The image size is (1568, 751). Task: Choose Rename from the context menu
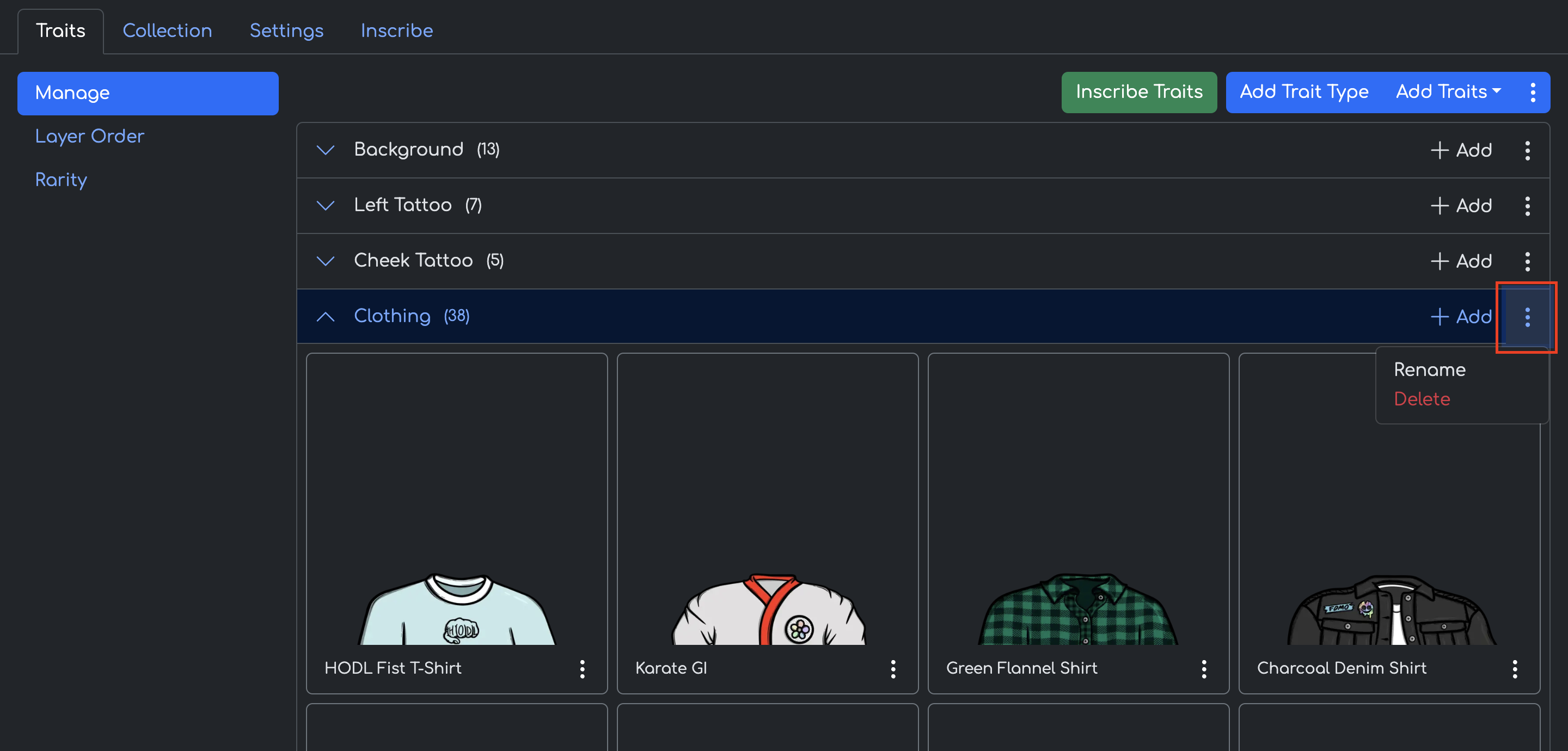coord(1429,370)
